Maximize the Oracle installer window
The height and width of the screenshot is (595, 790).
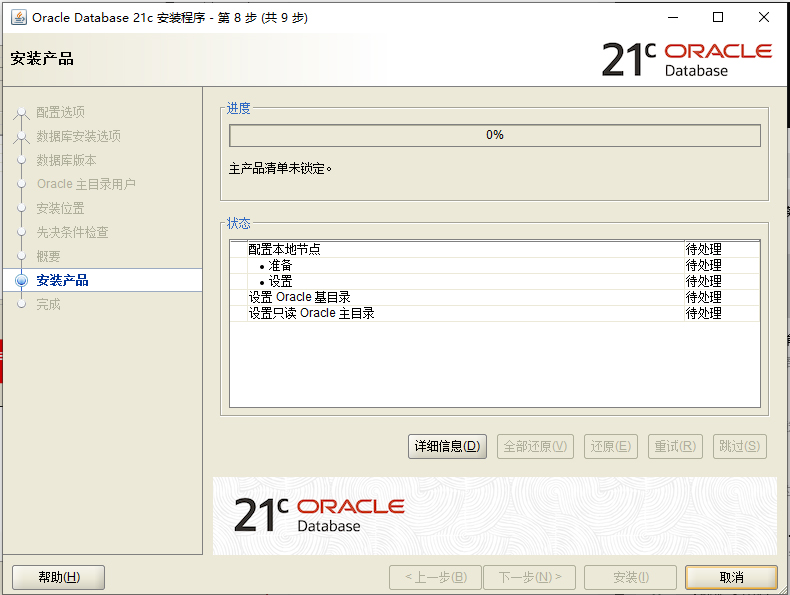pos(718,17)
